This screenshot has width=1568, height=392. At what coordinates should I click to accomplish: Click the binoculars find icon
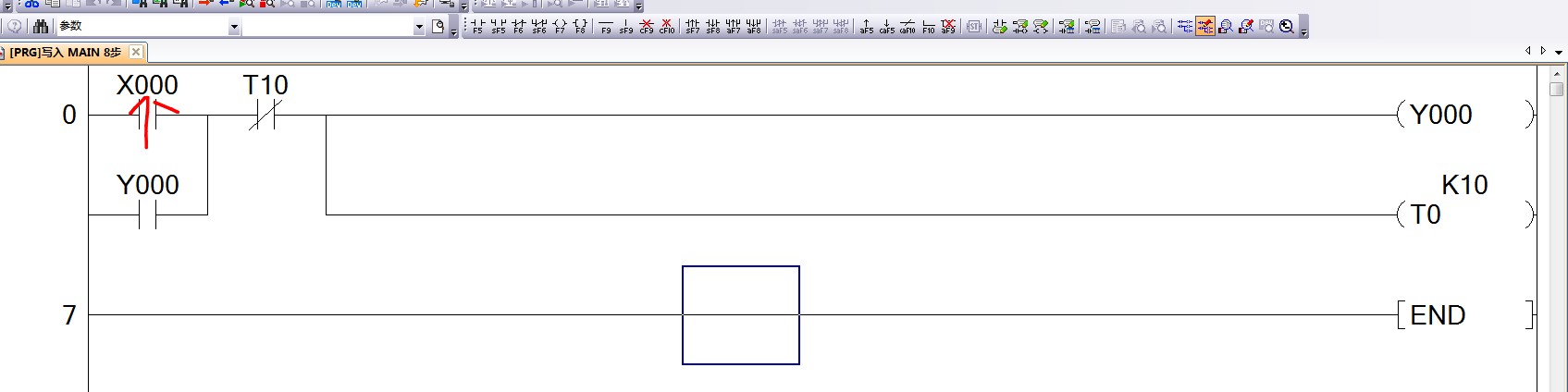click(40, 27)
